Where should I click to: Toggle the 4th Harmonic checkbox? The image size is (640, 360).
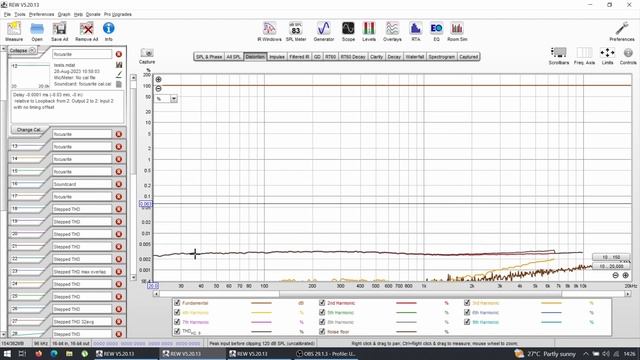point(177,313)
